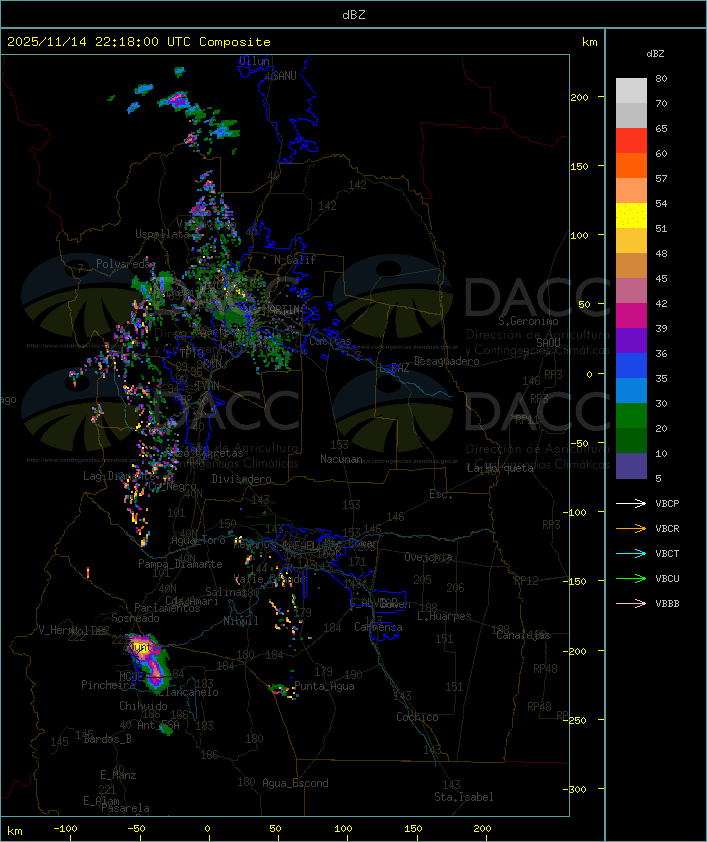Click the 80 value in dBZ legend
This screenshot has height=842, width=707.
coord(661,78)
